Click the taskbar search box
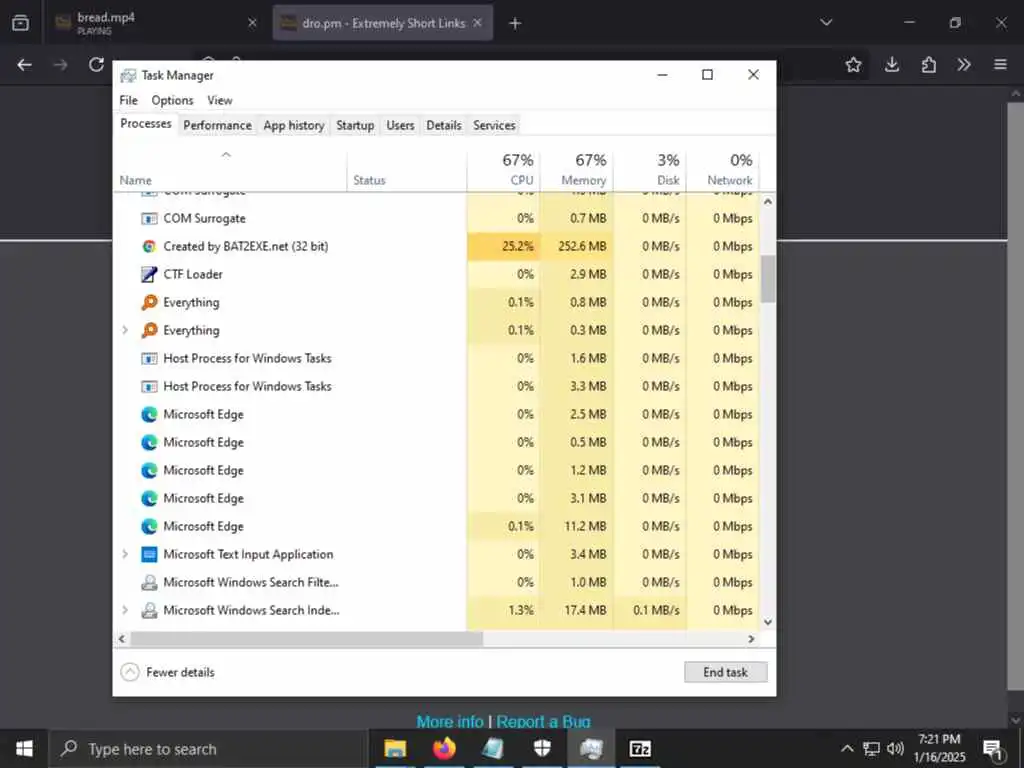This screenshot has height=768, width=1024. [x=208, y=748]
